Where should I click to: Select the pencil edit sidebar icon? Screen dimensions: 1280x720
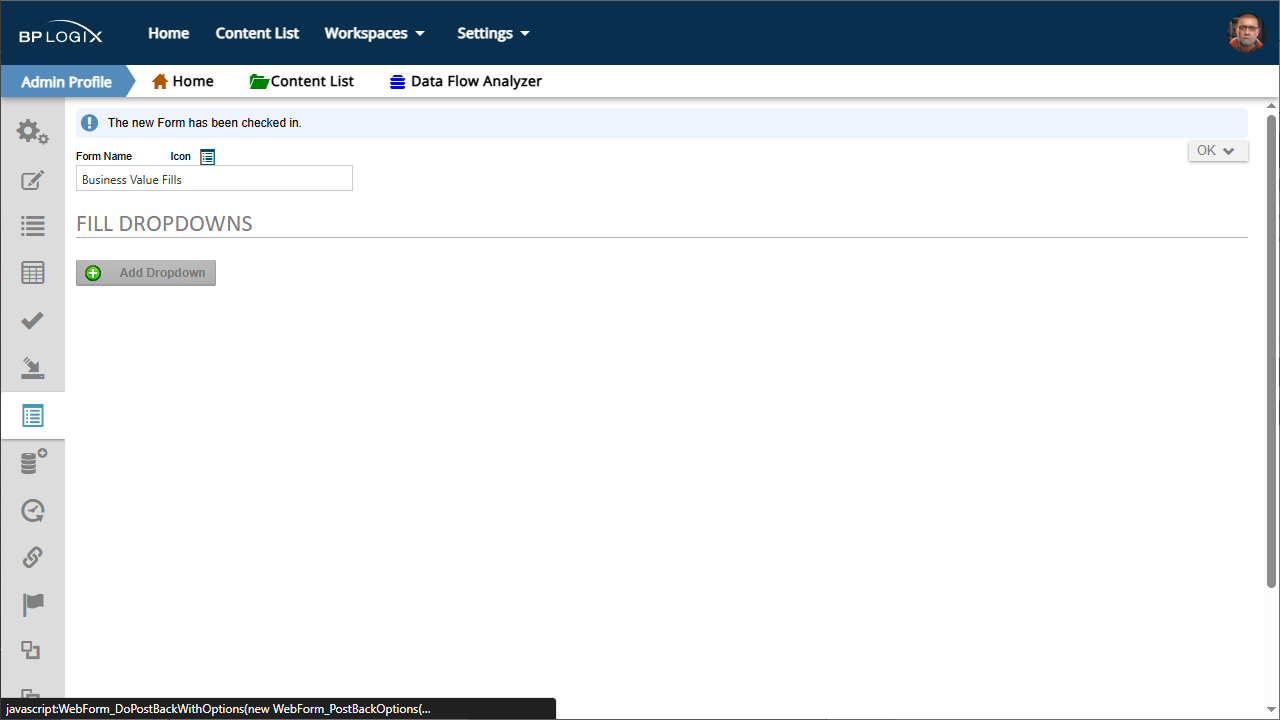tap(32, 181)
